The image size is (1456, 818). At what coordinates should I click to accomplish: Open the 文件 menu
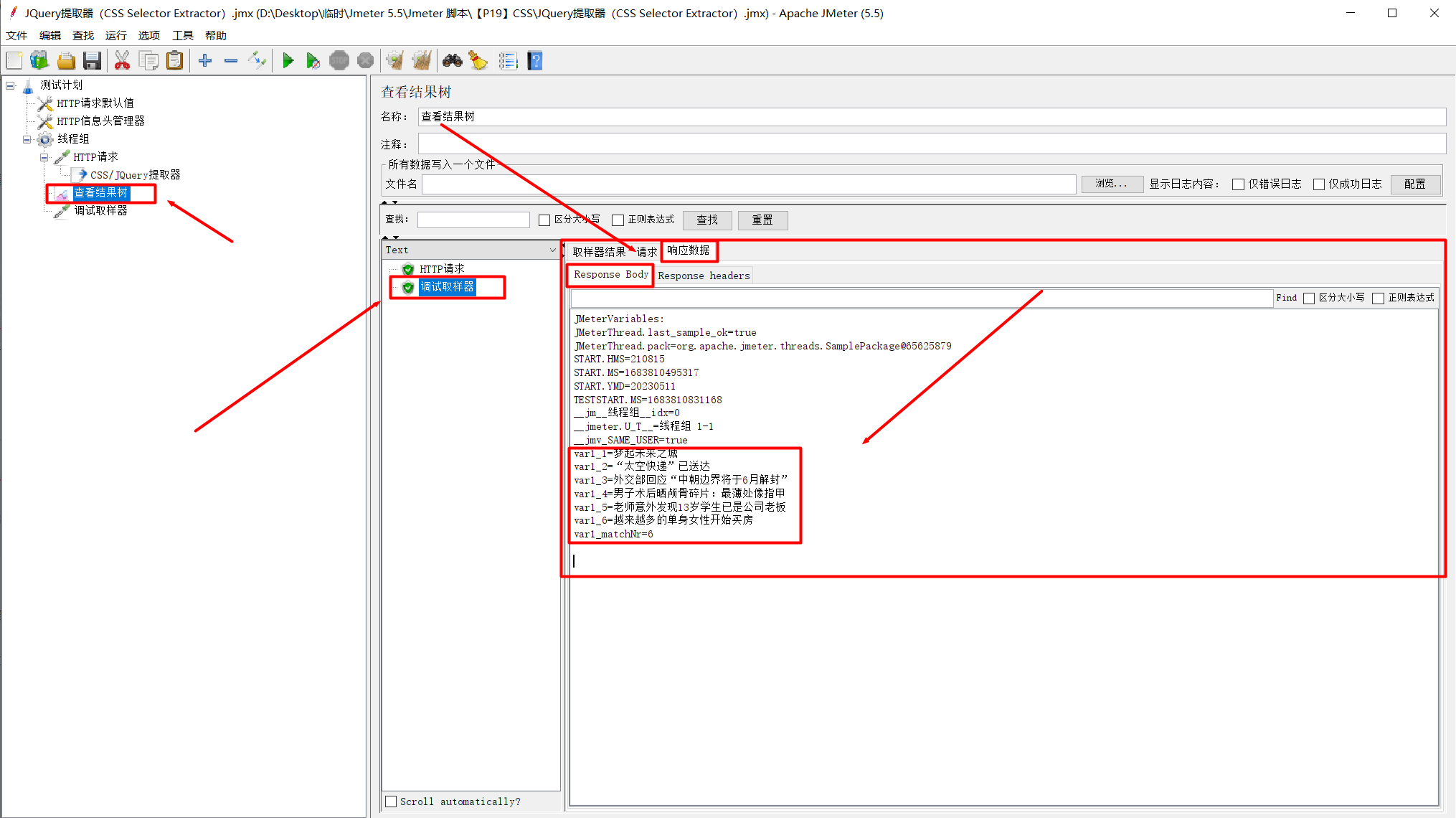[16, 35]
